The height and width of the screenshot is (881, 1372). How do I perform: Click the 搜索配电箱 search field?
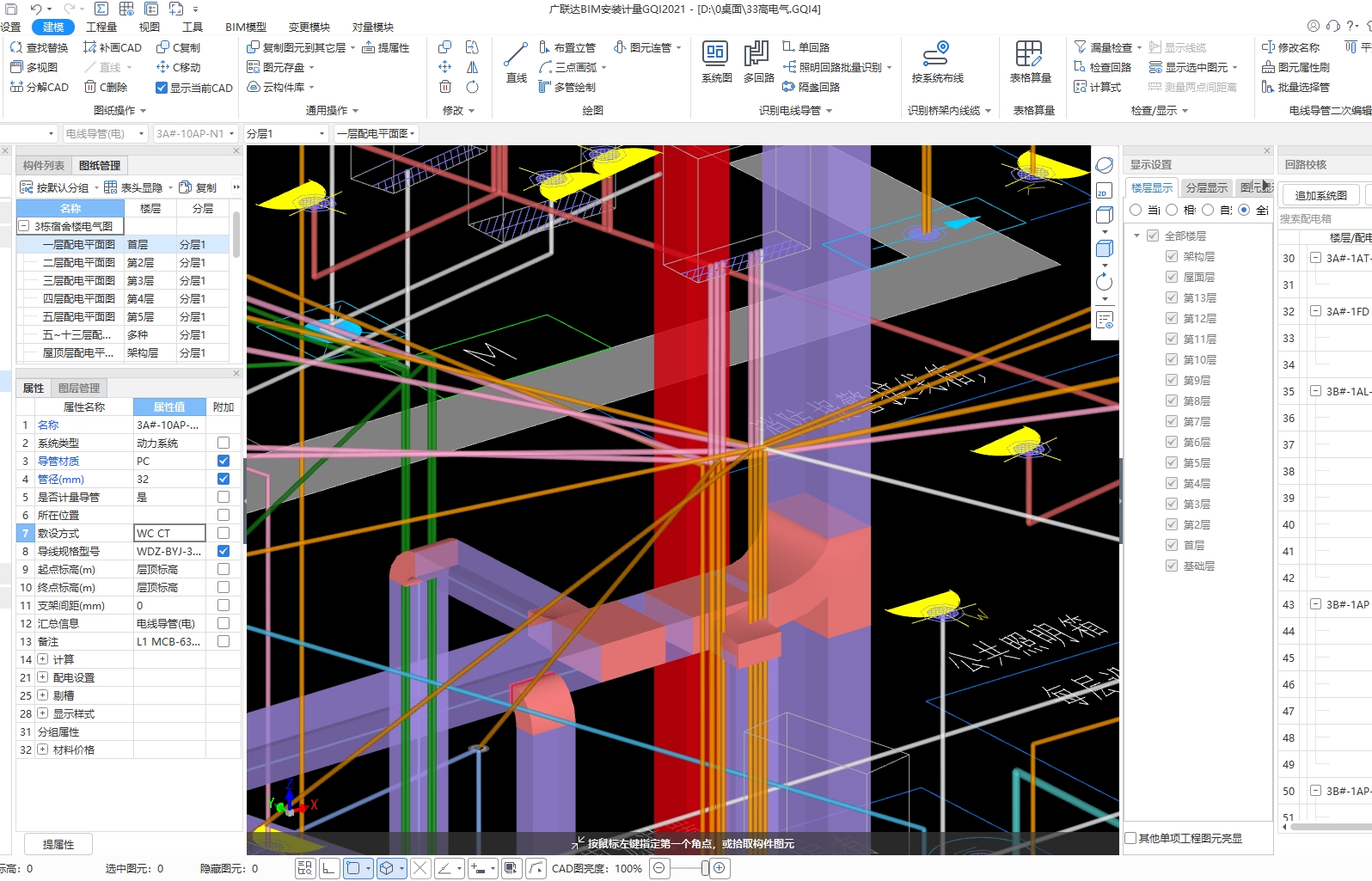coord(1324,218)
